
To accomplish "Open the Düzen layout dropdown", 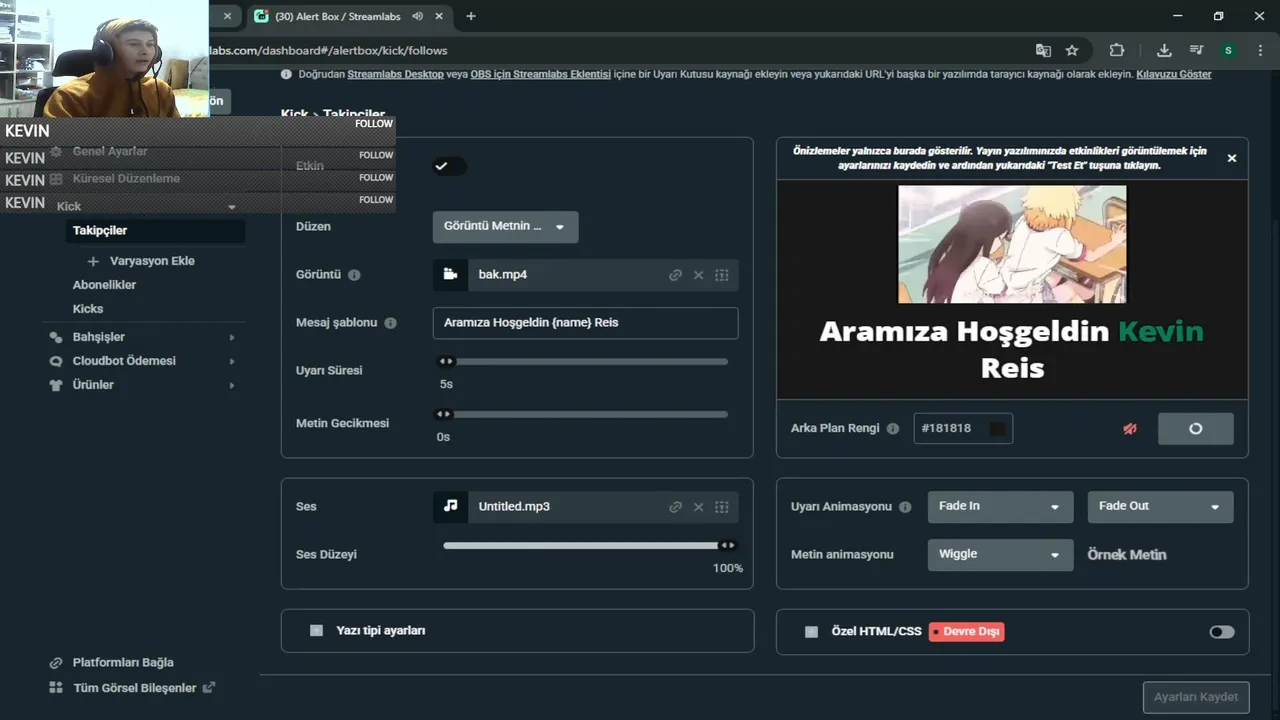I will (505, 226).
